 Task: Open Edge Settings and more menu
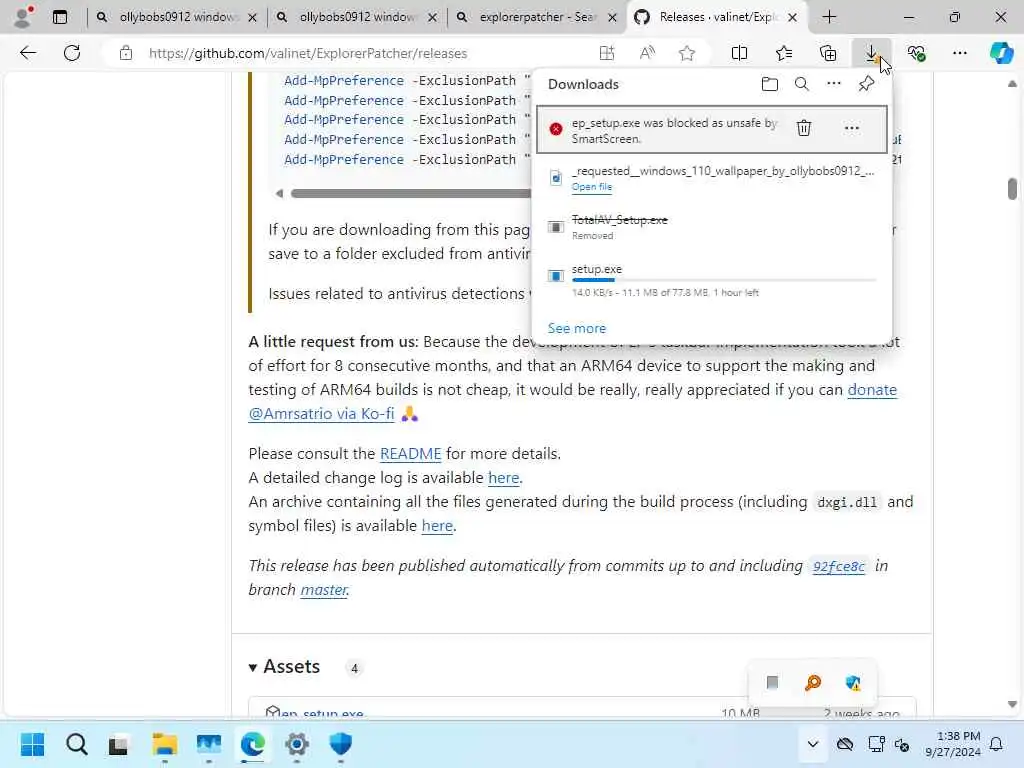coord(959,53)
